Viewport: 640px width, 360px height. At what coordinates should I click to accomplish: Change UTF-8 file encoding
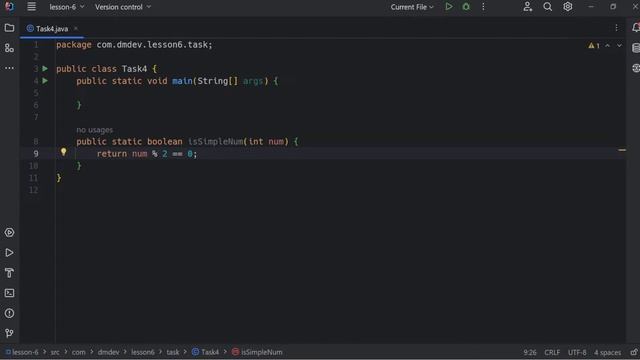tap(577, 352)
